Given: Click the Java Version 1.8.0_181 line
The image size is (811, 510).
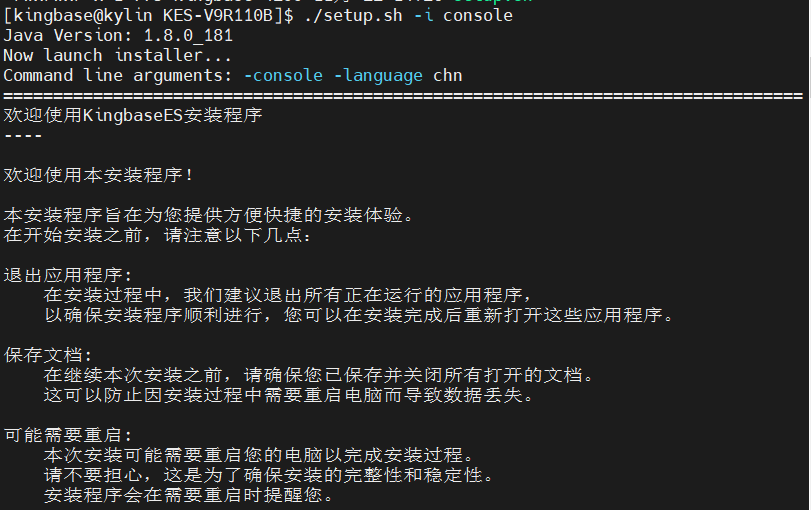Looking at the screenshot, I should 118,35.
